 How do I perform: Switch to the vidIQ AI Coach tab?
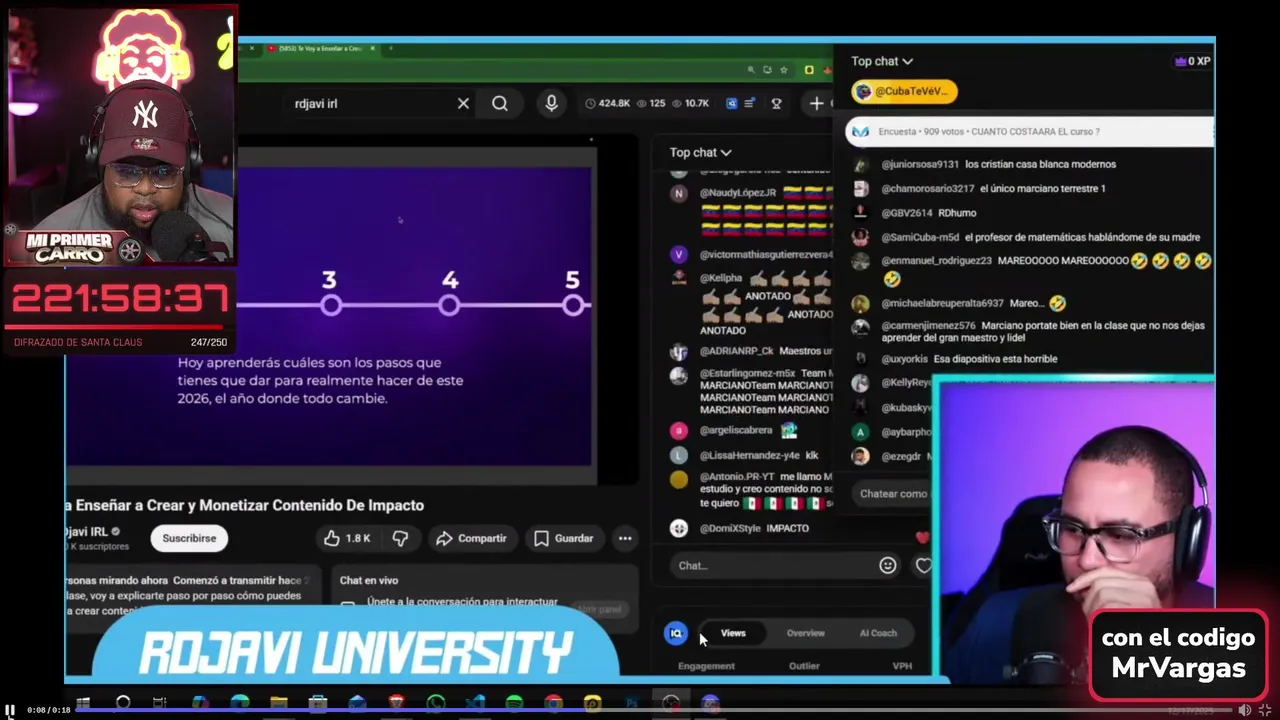coord(878,633)
